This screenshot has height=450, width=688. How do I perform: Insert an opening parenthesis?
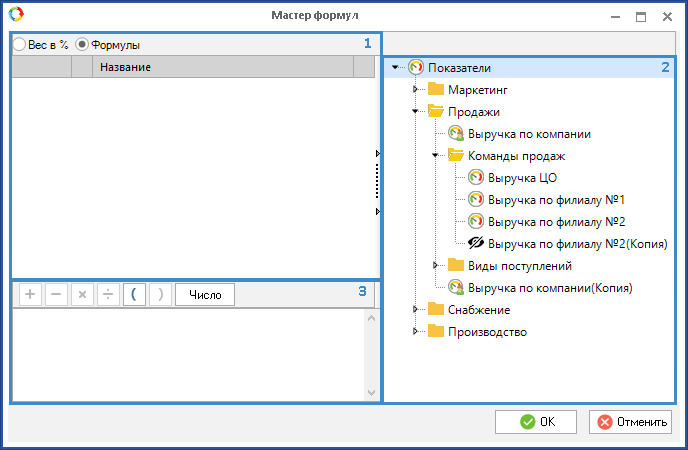pos(134,295)
